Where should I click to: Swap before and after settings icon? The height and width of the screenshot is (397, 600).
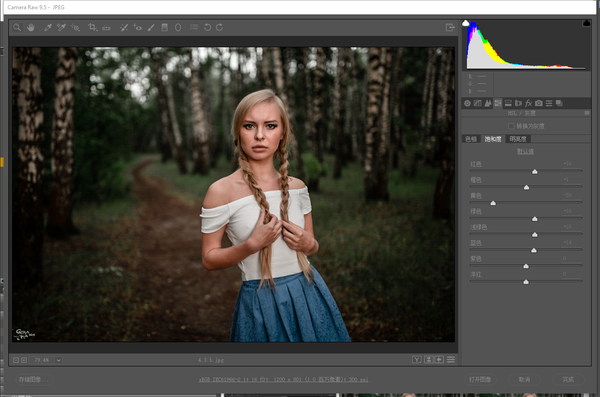[x=429, y=359]
